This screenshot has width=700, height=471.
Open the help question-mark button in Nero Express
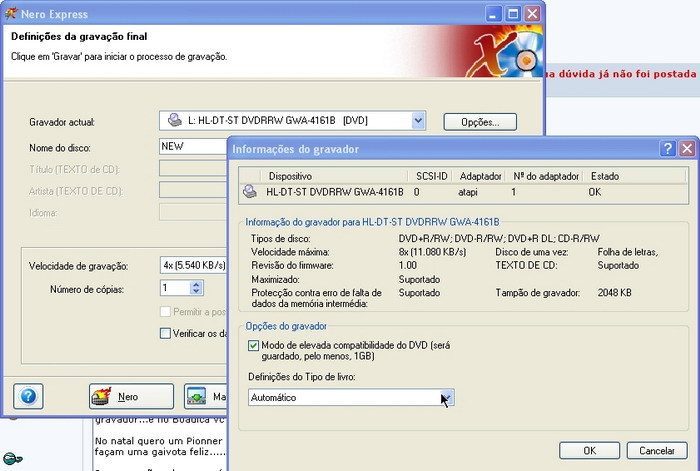click(28, 396)
